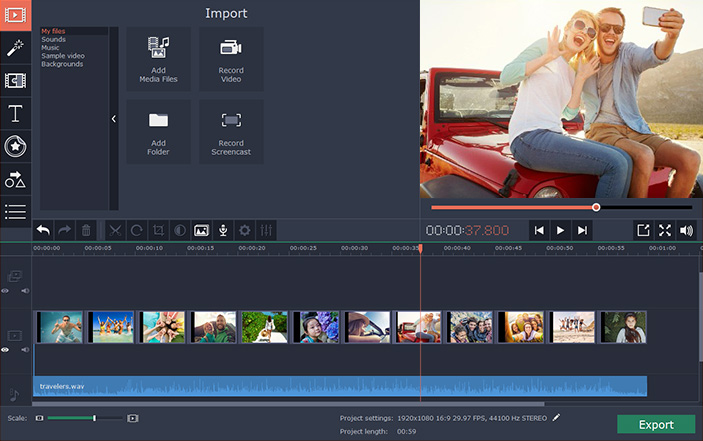Image resolution: width=703 pixels, height=441 pixels.
Task: Click the pencil to edit project settings
Action: point(557,417)
